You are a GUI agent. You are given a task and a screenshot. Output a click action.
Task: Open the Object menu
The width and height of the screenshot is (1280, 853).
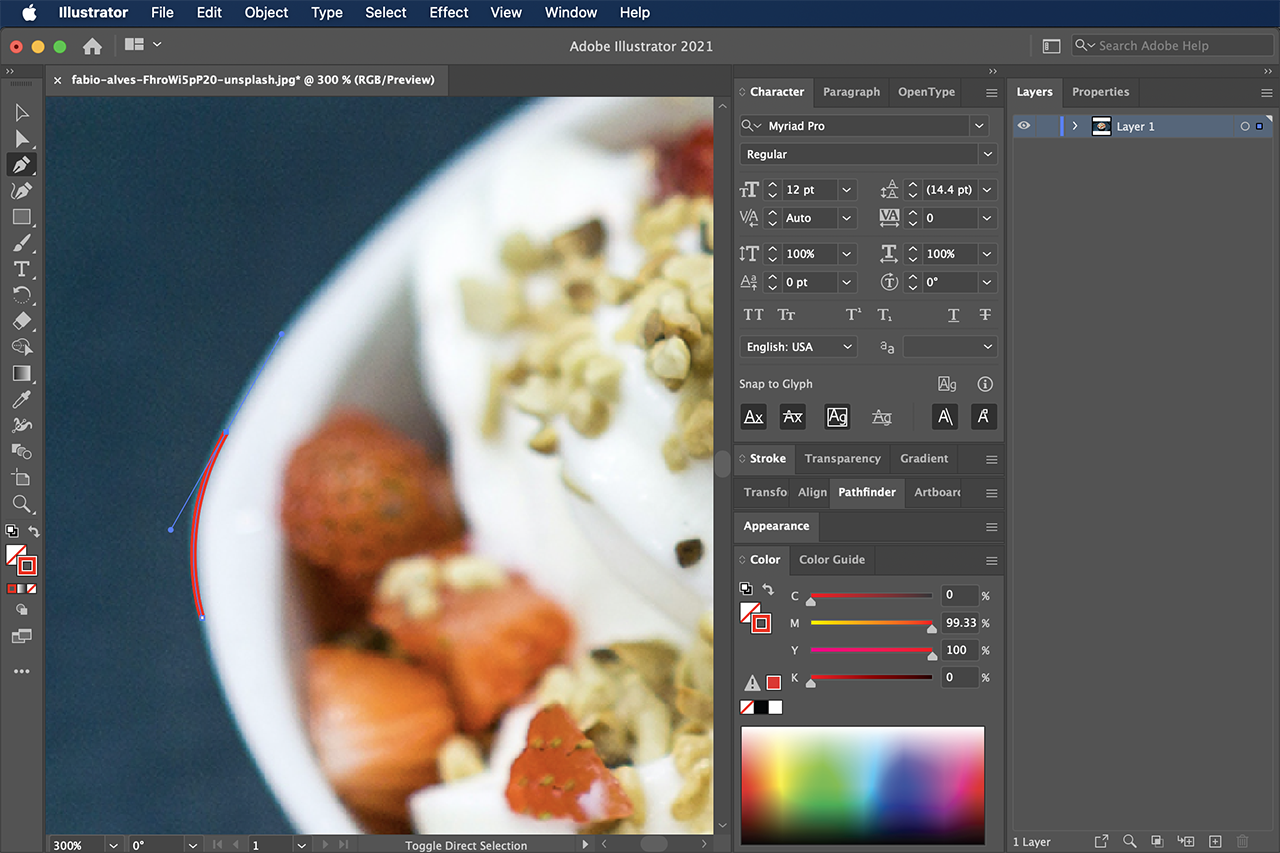[266, 13]
